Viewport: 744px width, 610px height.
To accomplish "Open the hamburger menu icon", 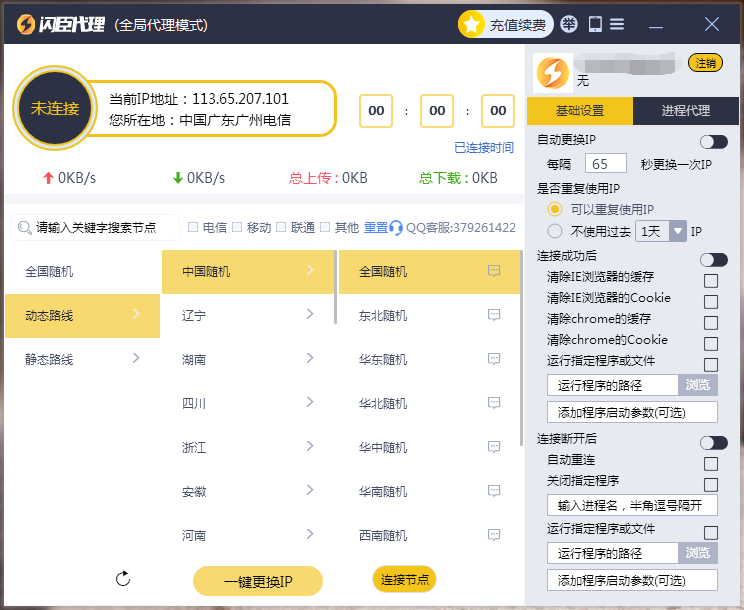I will [x=617, y=24].
